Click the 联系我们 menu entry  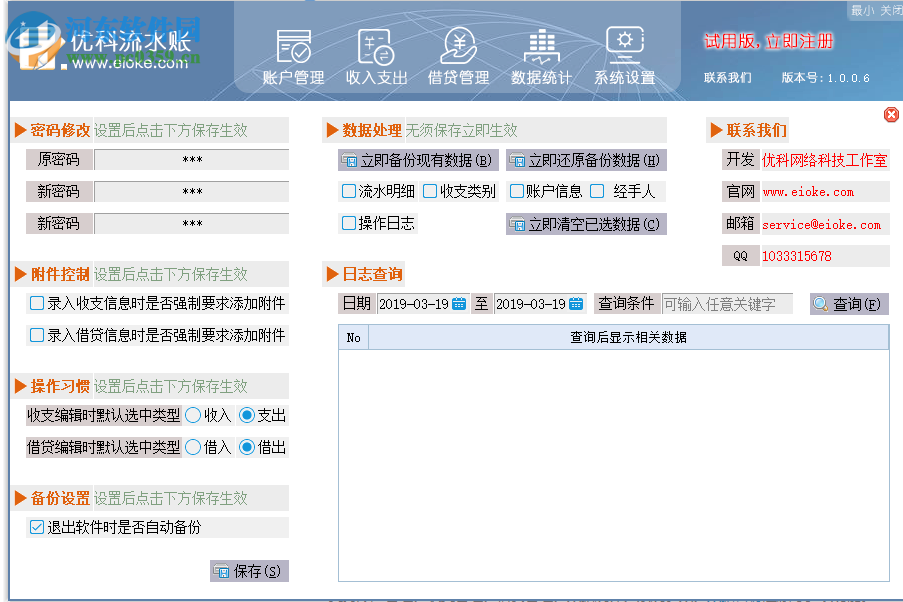click(727, 78)
